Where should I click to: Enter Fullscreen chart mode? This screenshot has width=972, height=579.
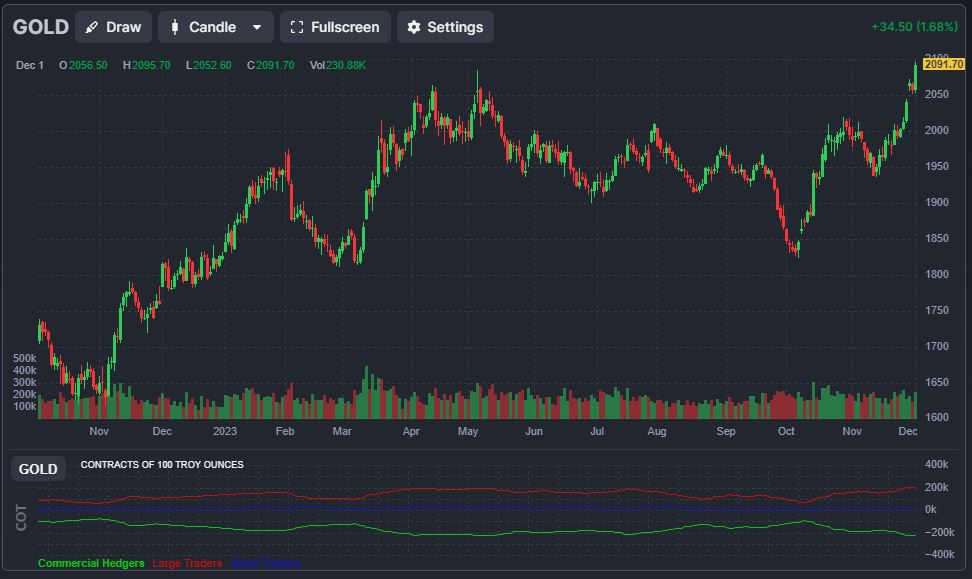[x=335, y=27]
